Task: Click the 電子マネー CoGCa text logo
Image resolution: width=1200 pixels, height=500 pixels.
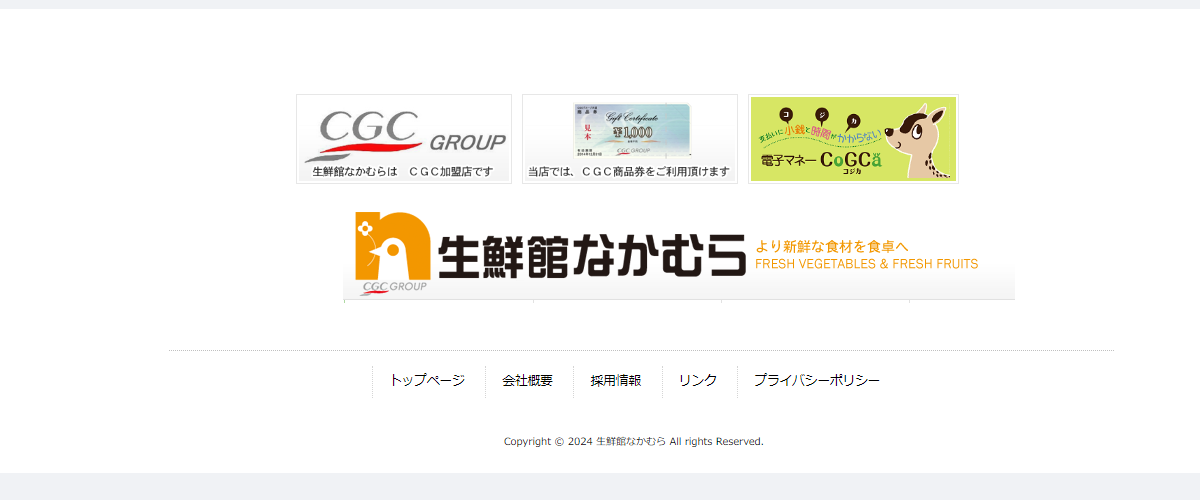Action: click(x=821, y=160)
